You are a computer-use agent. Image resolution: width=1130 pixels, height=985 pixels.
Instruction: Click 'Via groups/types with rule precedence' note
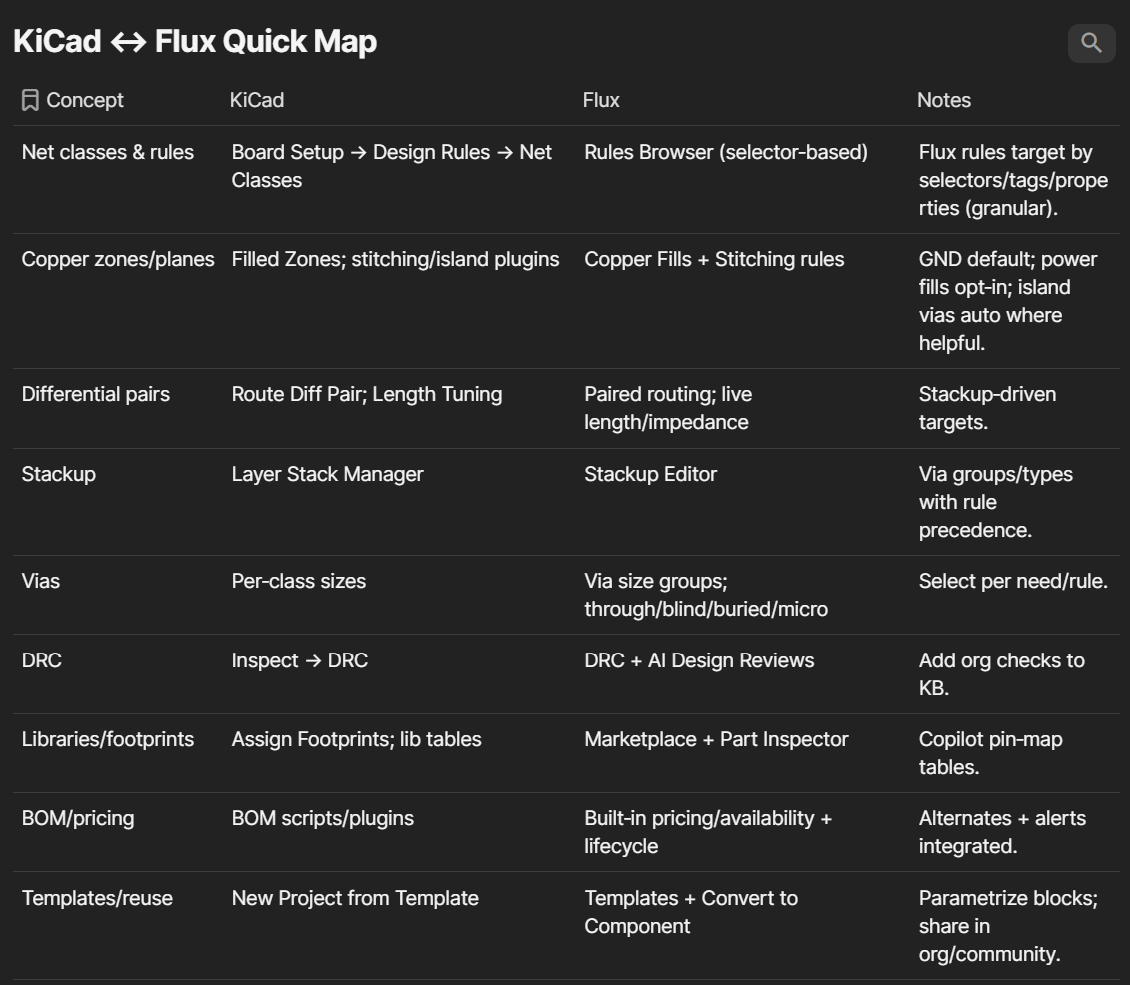(x=995, y=502)
